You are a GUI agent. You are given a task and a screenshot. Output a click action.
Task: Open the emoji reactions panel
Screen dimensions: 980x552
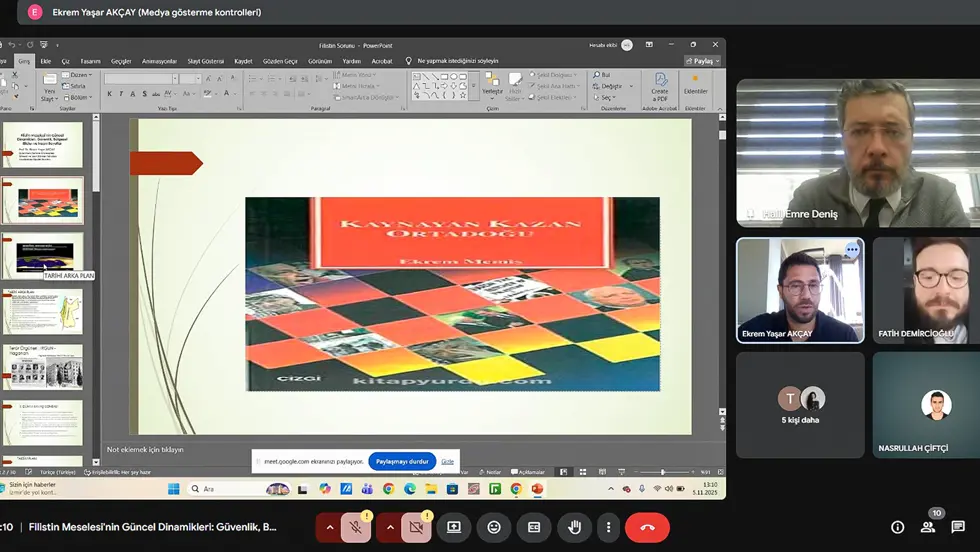[x=494, y=527]
